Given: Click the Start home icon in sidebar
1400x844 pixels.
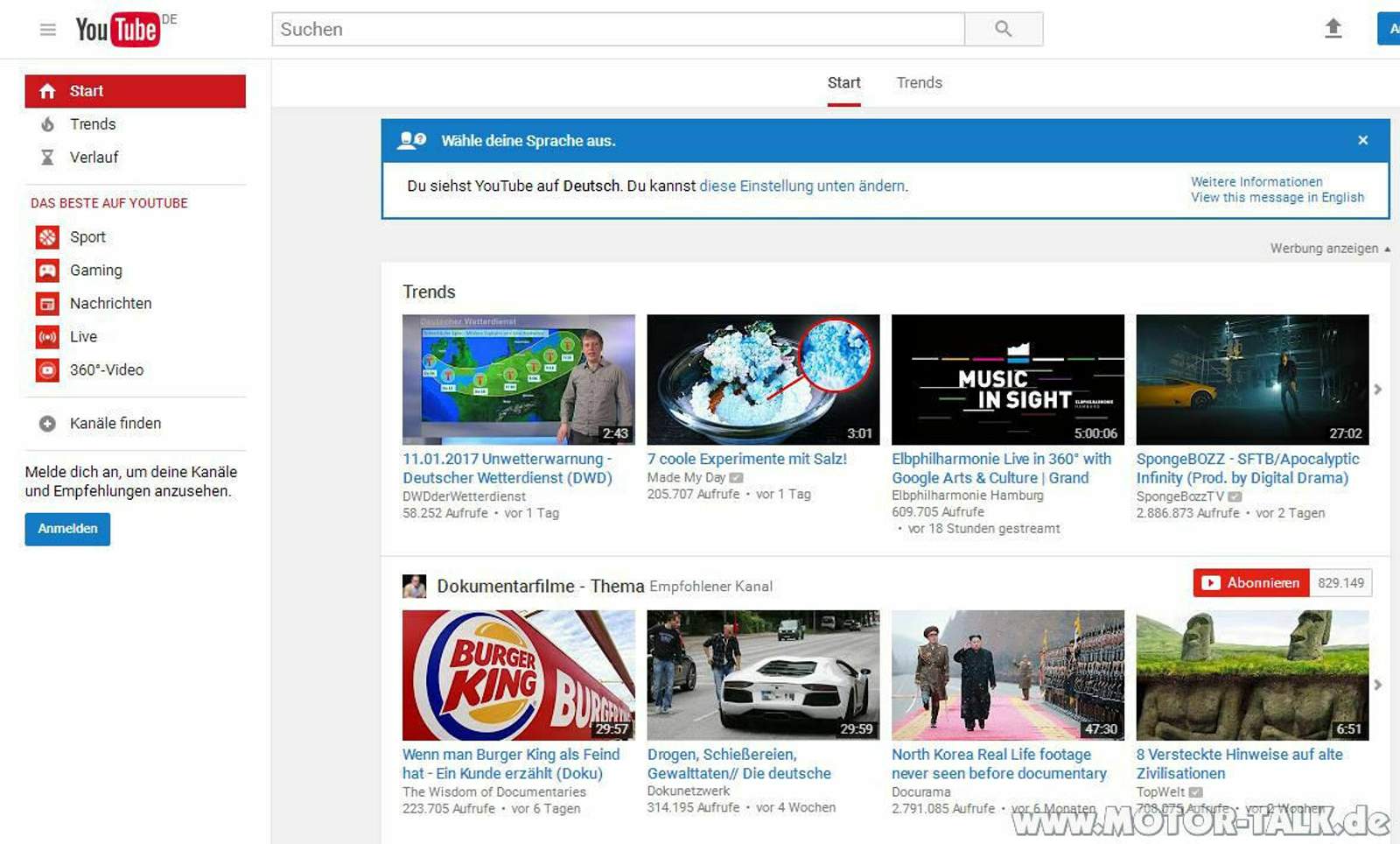Looking at the screenshot, I should coord(47,91).
